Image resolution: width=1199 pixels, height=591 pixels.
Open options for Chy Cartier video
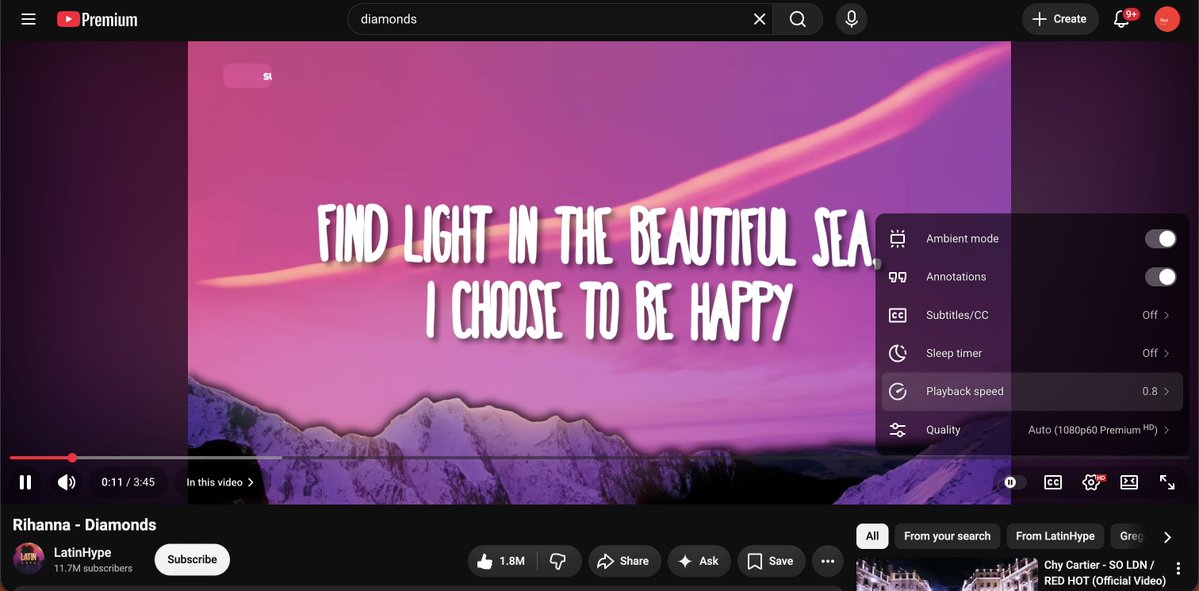(x=1178, y=568)
